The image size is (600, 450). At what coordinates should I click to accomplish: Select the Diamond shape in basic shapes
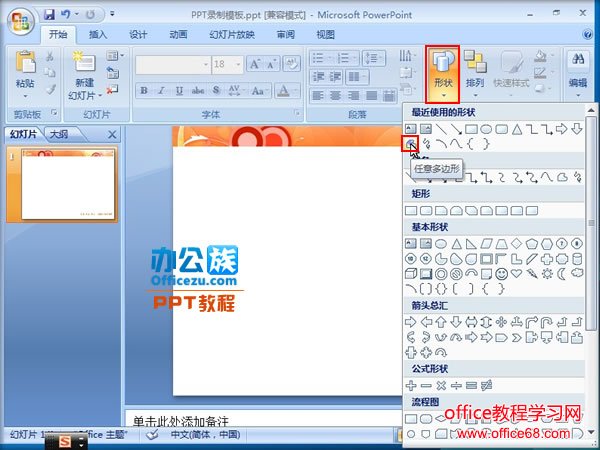tap(516, 243)
